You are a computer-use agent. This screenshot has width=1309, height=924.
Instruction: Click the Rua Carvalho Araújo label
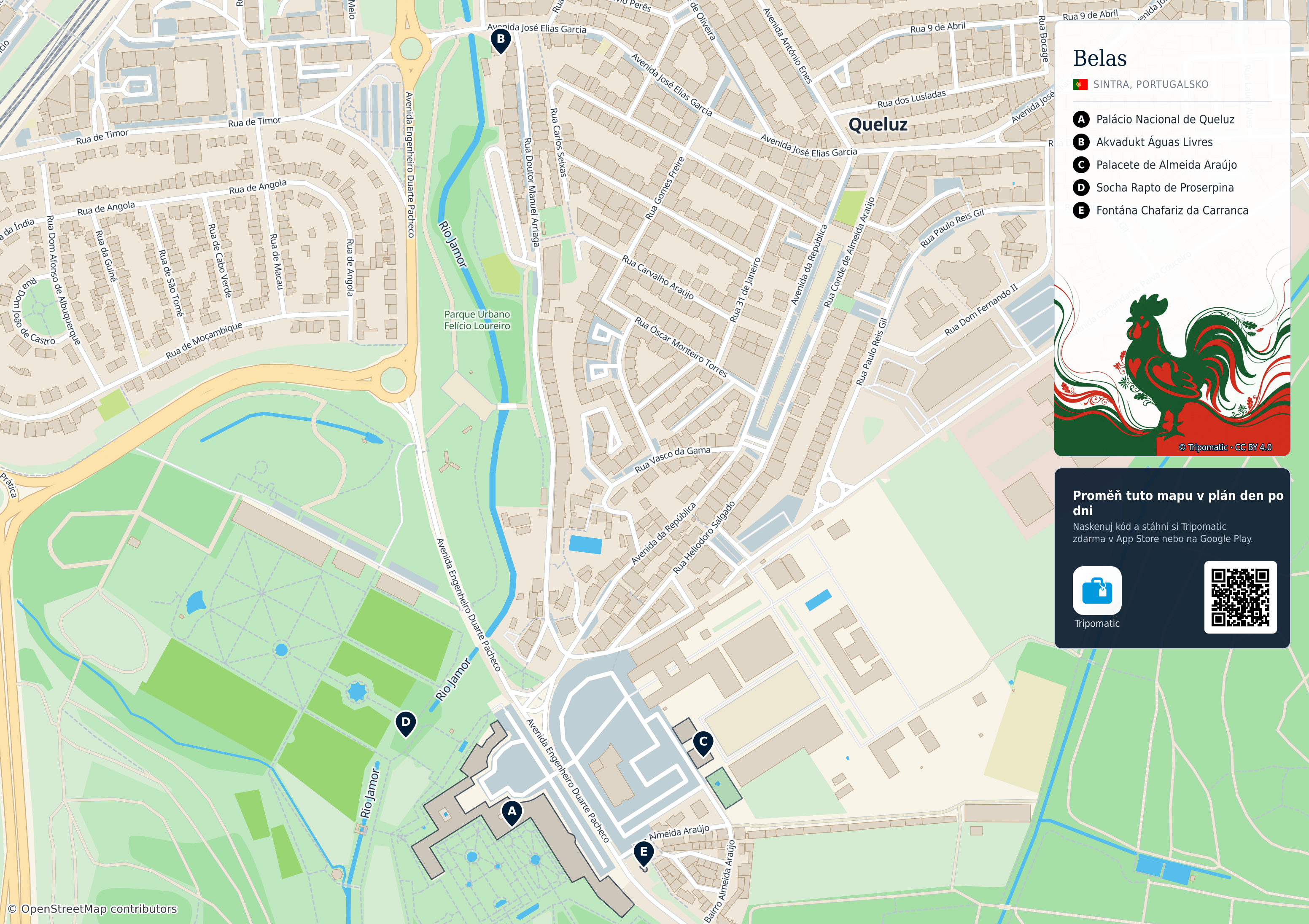coord(657,277)
